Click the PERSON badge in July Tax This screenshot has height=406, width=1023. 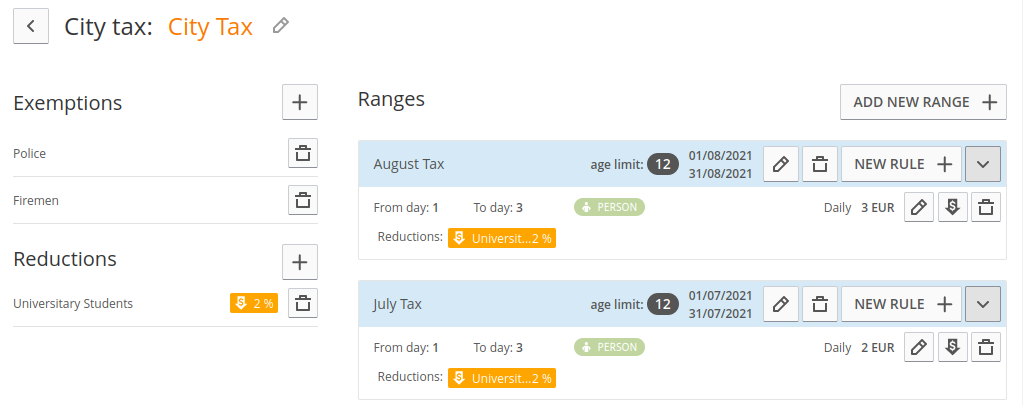click(609, 347)
